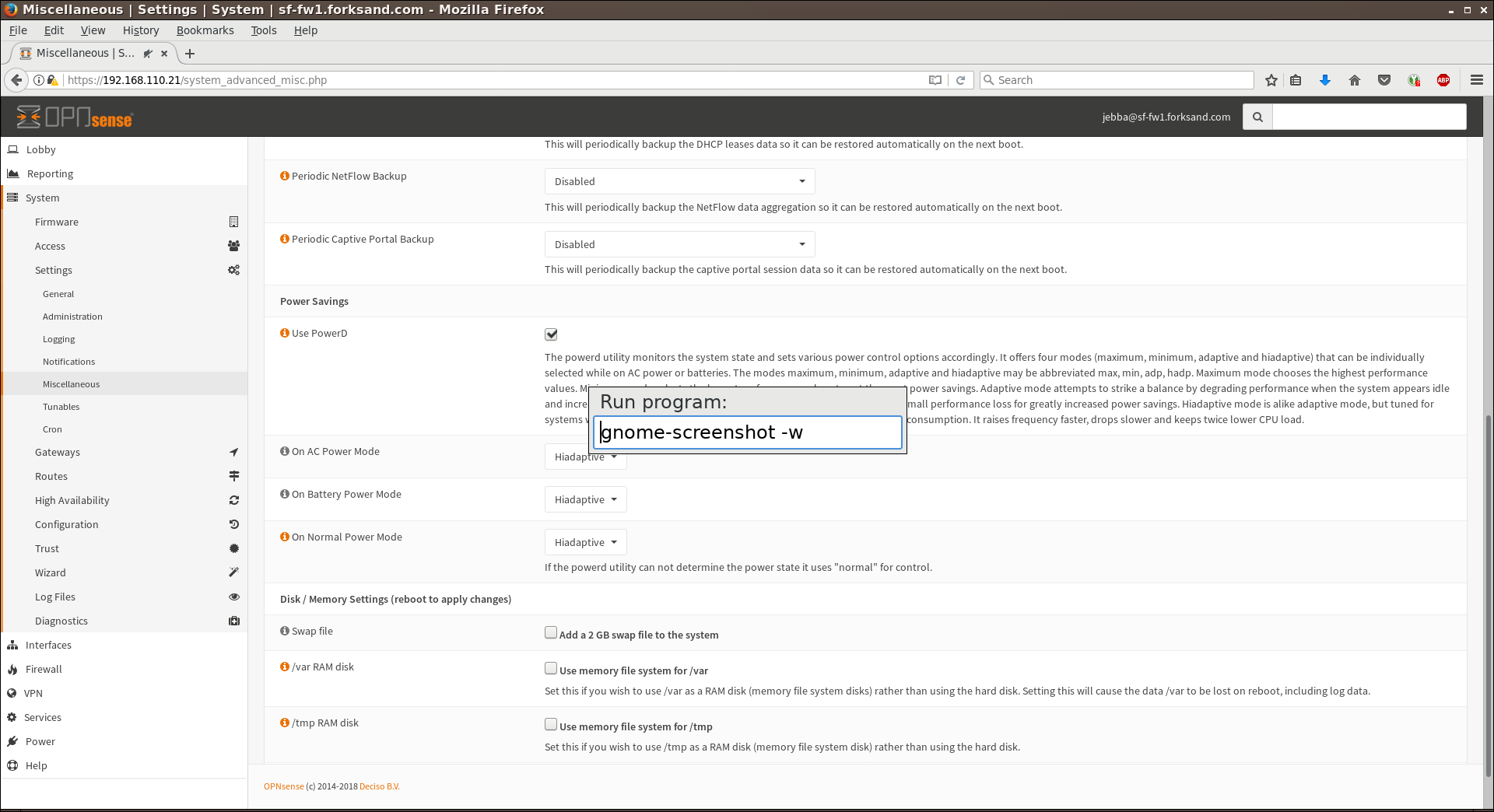Click the OPNsense logo in header
Image resolution: width=1494 pixels, height=812 pixels.
[x=75, y=117]
